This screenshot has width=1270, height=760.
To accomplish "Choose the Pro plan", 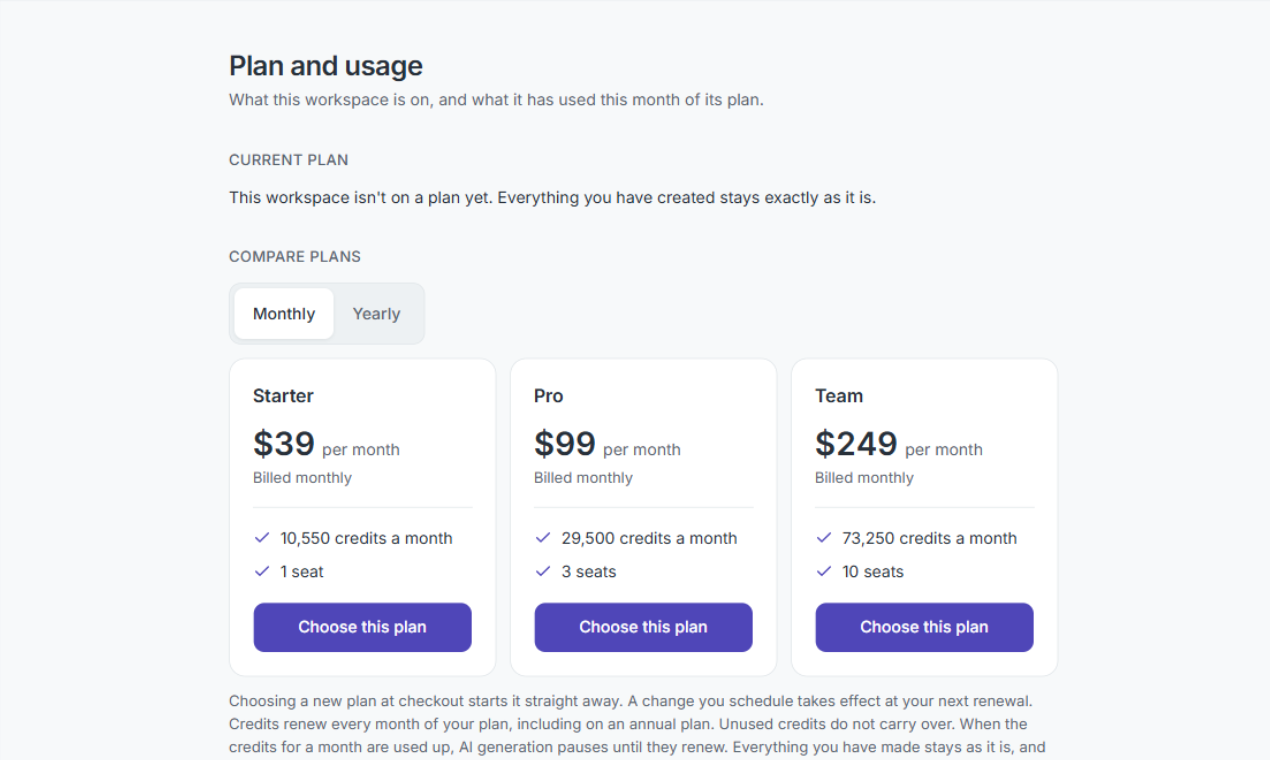I will point(643,627).
